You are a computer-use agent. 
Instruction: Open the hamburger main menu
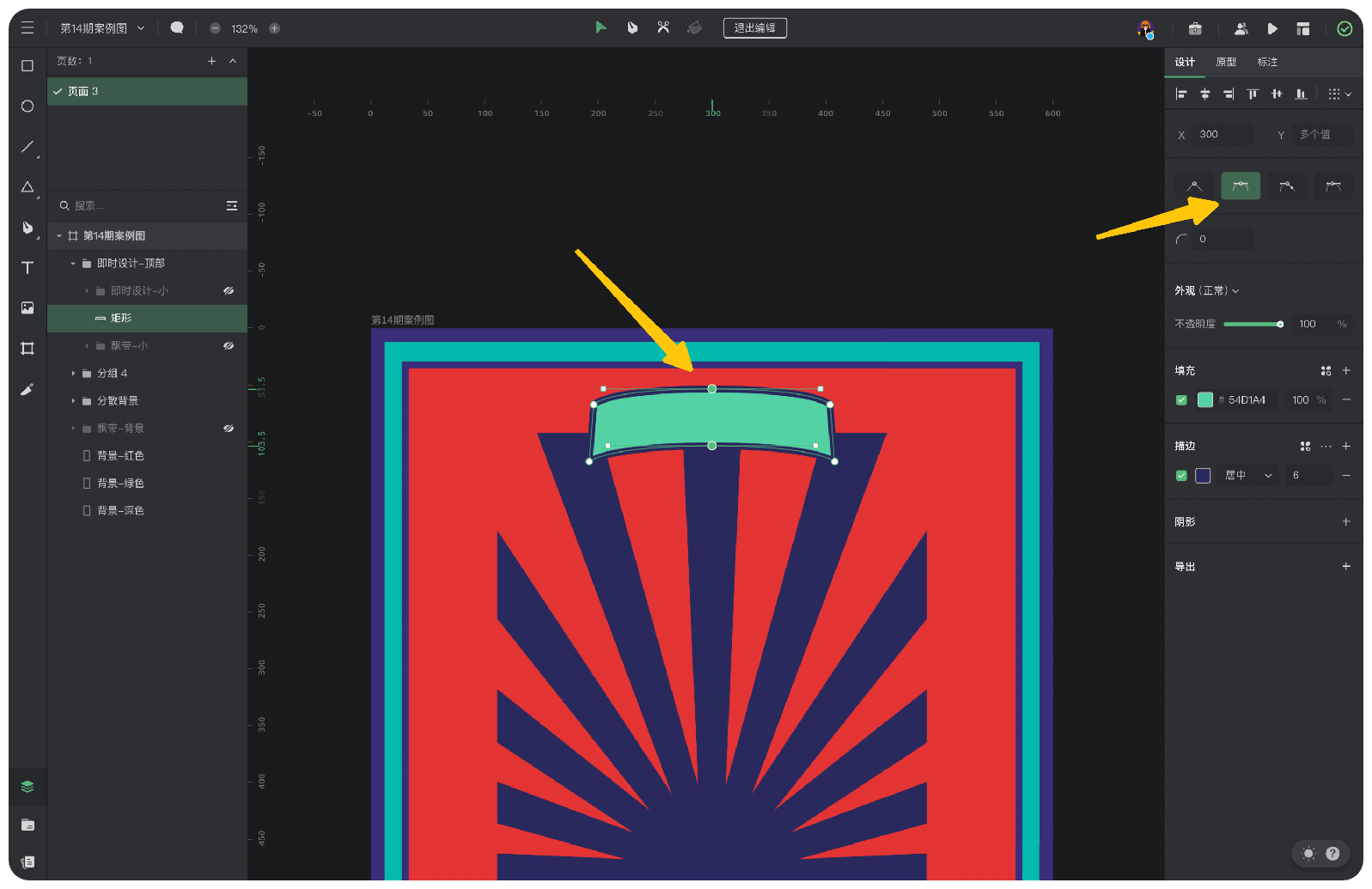pos(27,28)
